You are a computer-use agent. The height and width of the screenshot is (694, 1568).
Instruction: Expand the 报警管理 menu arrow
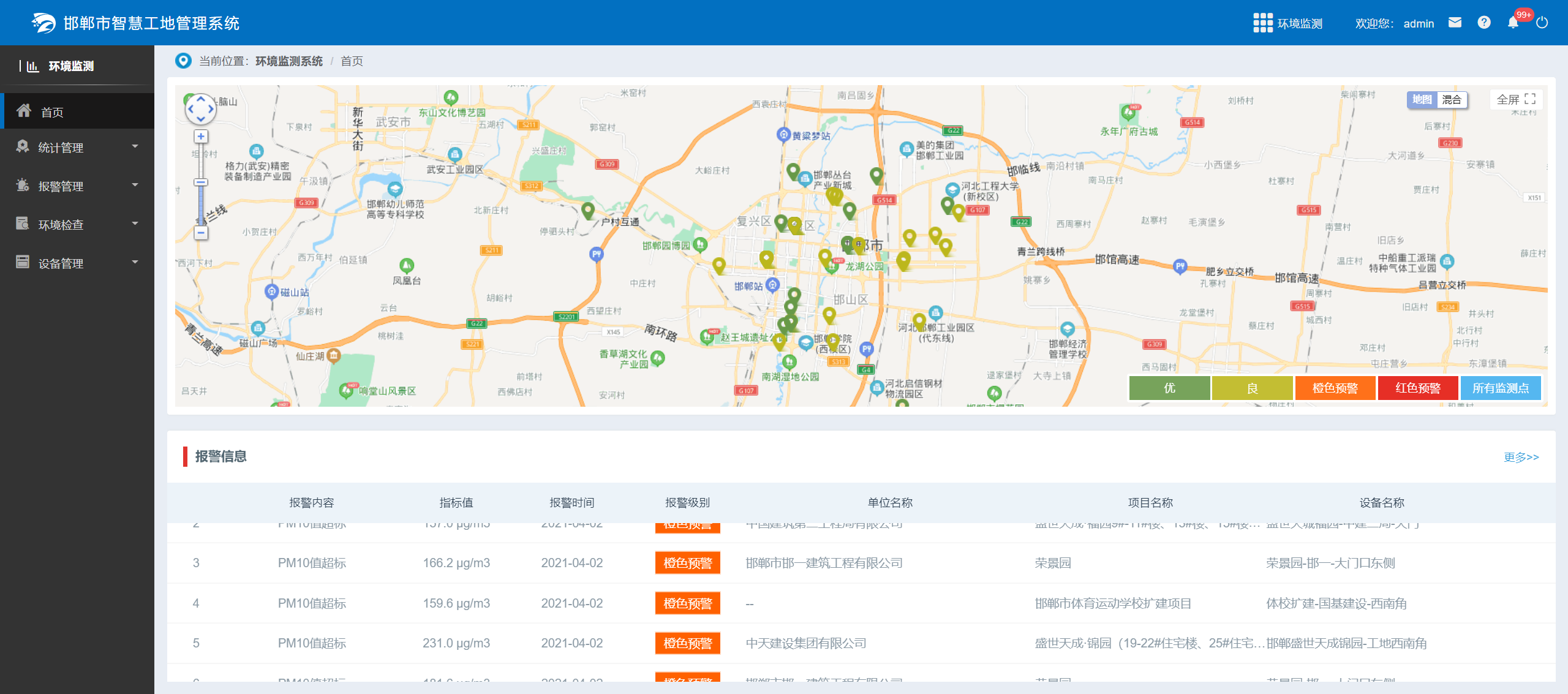tap(135, 185)
